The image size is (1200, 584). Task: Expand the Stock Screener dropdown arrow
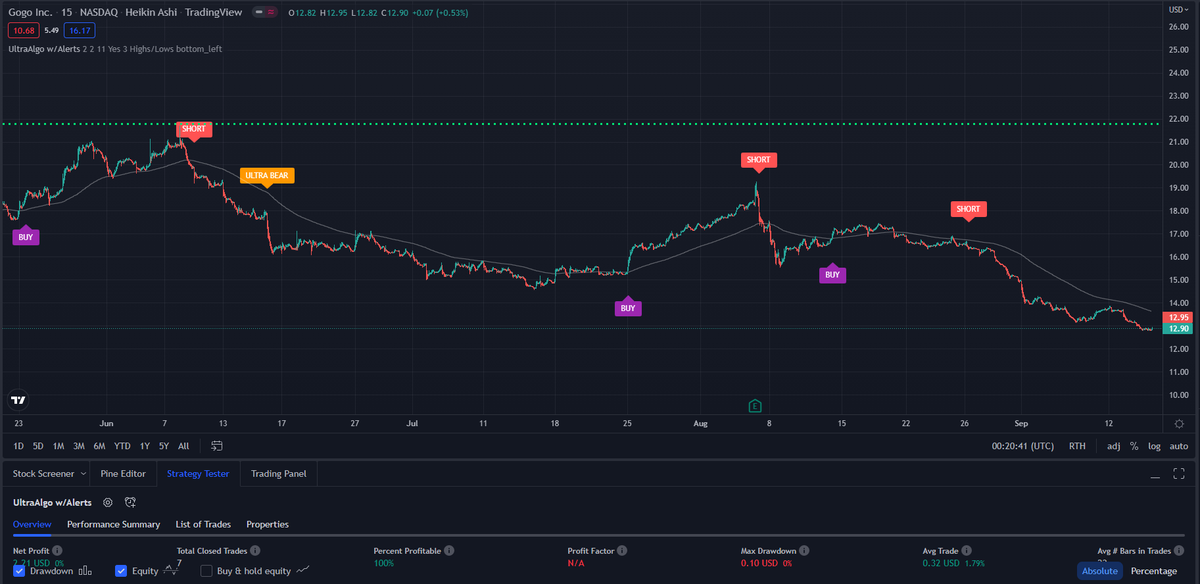[x=83, y=473]
